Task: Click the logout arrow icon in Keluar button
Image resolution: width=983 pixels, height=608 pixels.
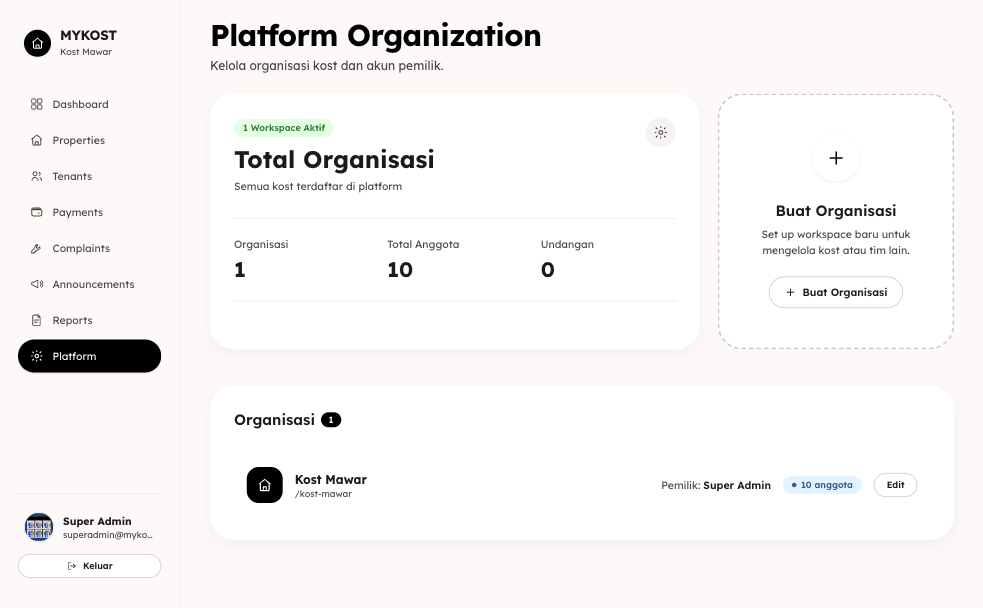Action: click(71, 566)
